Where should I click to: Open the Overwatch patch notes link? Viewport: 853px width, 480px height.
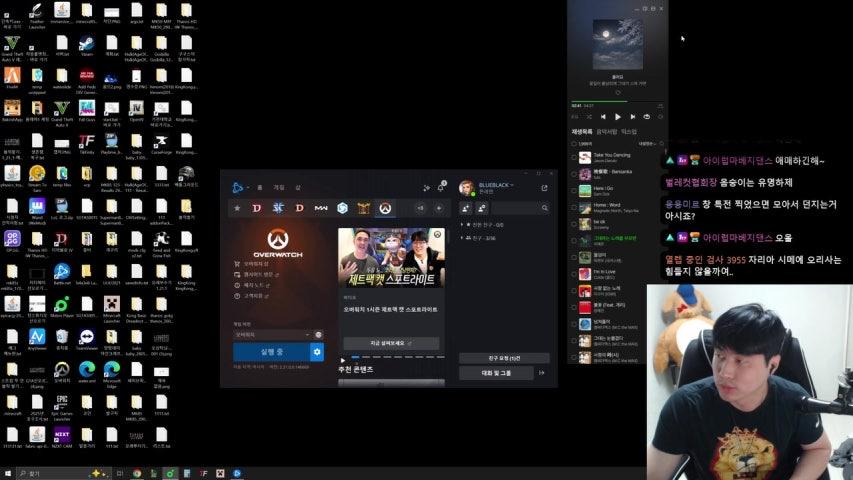[252, 285]
